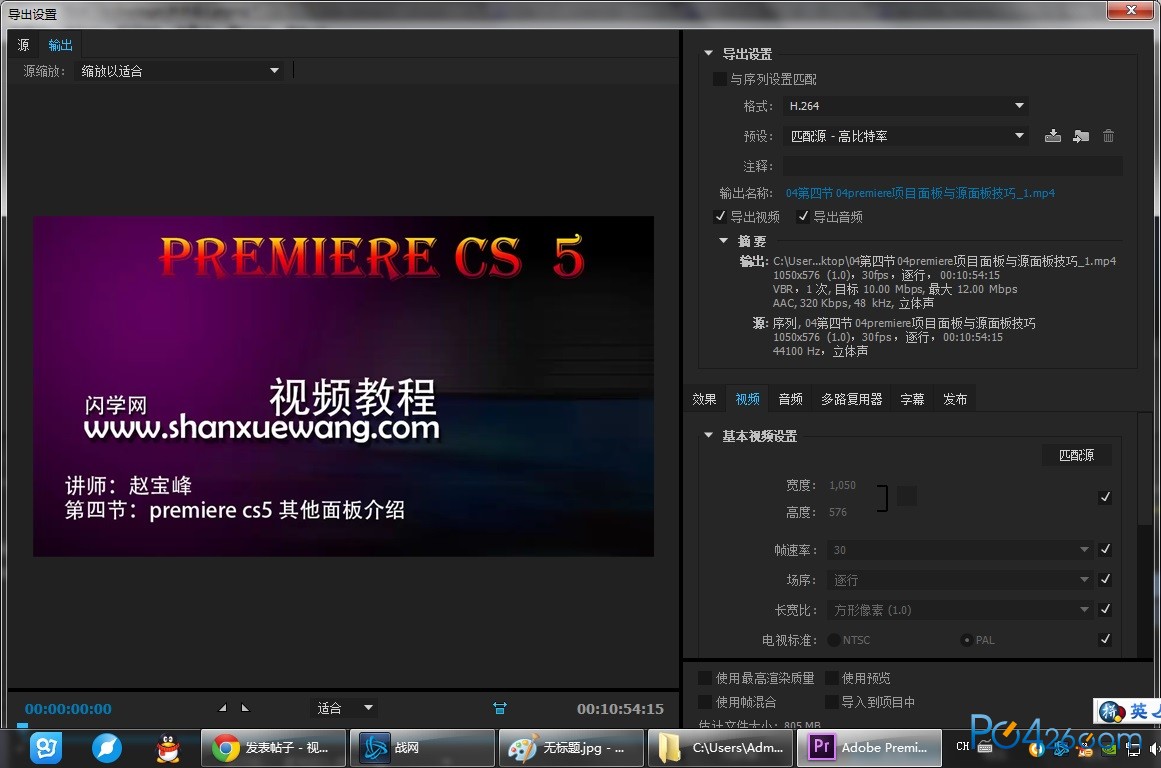The width and height of the screenshot is (1161, 768).
Task: Open the QQ penguin taskbar icon
Action: click(168, 748)
